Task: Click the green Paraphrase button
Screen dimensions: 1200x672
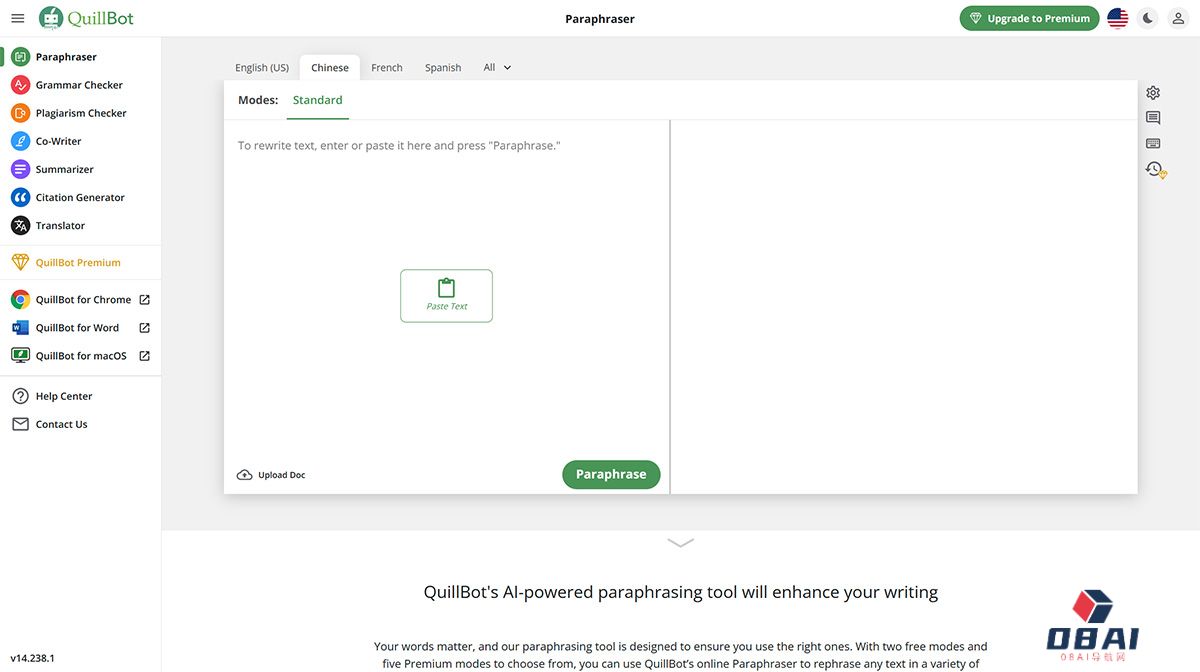Action: (611, 474)
